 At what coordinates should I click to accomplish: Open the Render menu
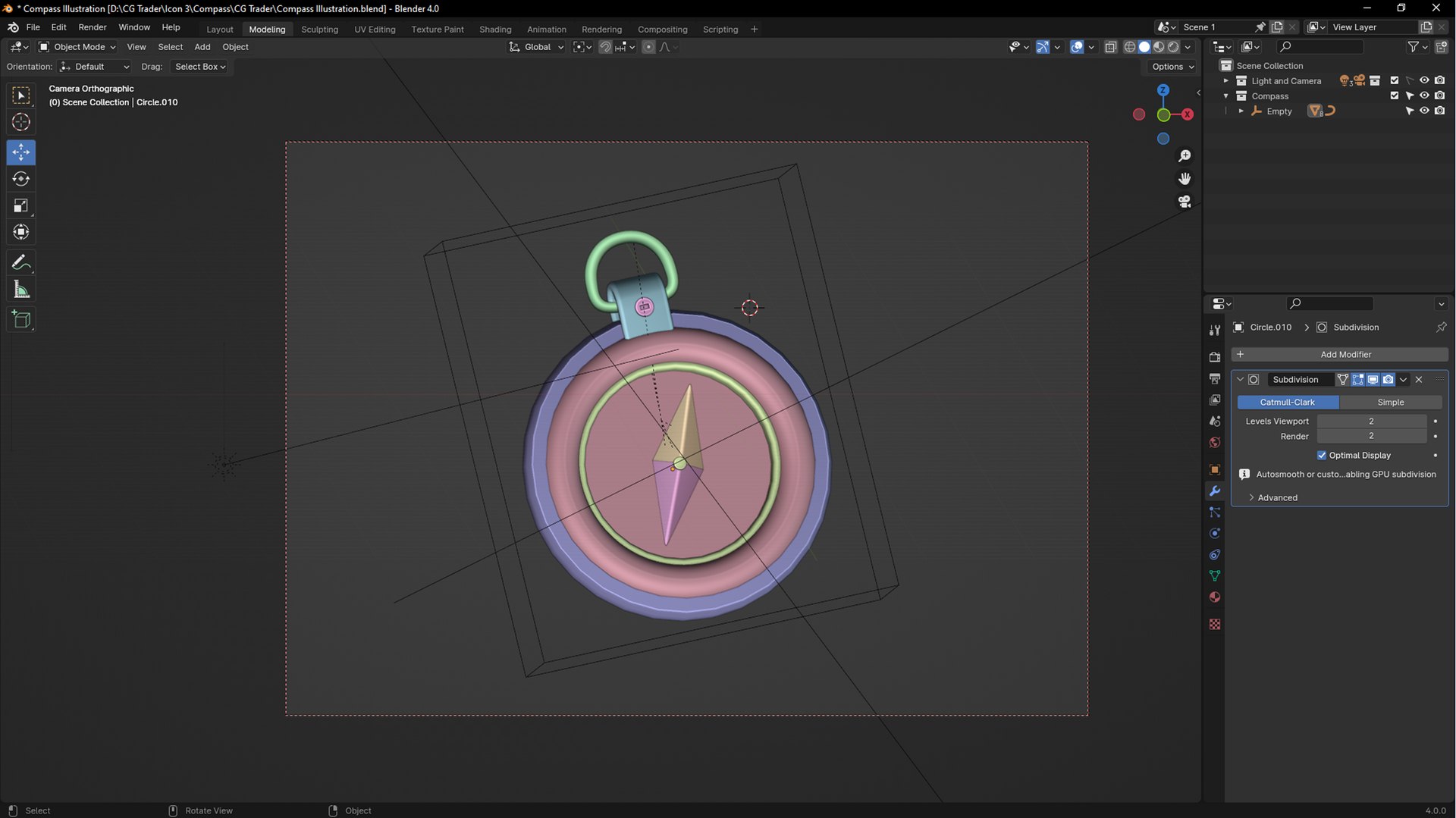[93, 27]
